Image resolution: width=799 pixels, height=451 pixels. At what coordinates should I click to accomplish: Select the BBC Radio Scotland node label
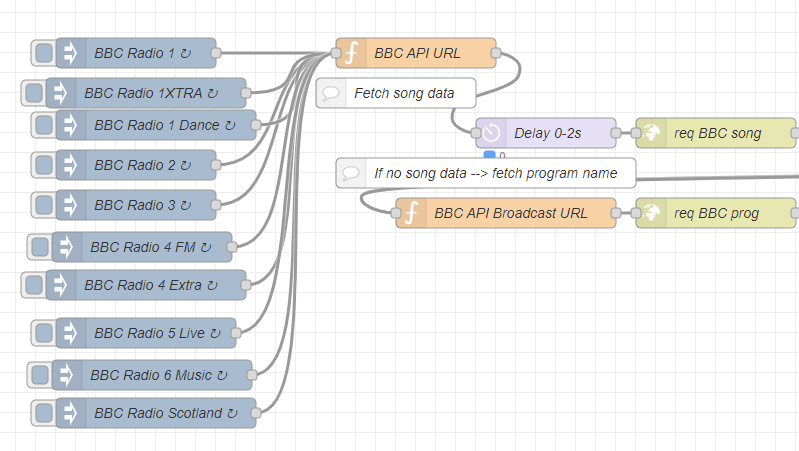tap(166, 413)
